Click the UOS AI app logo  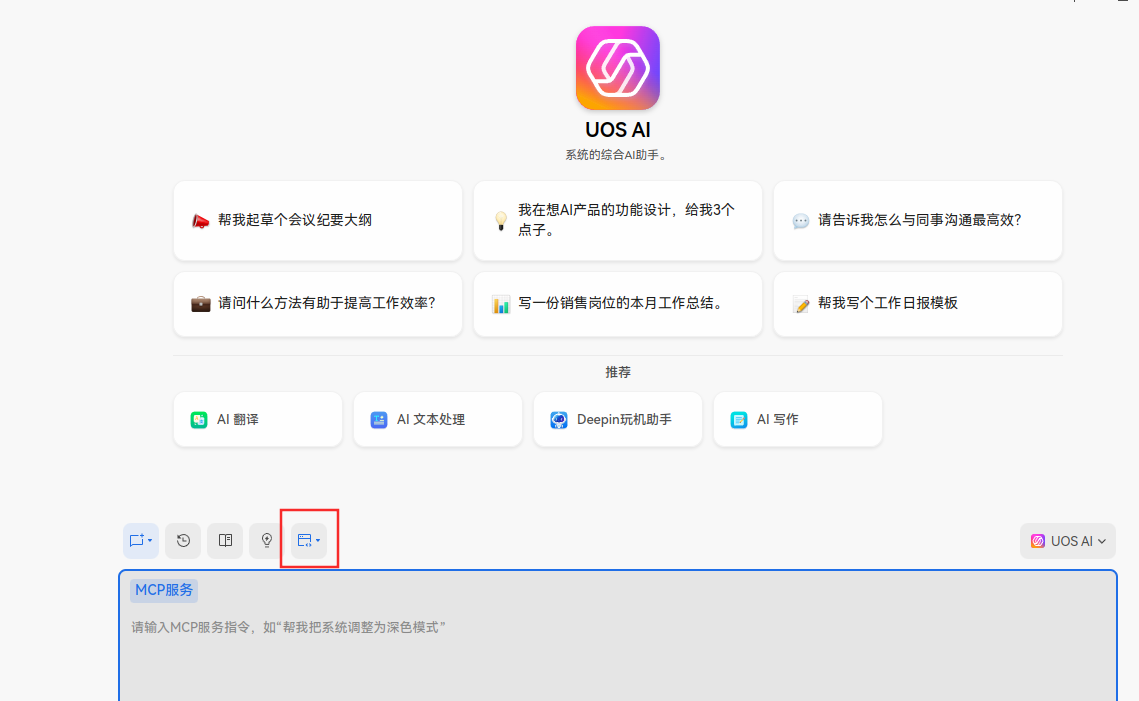617,68
